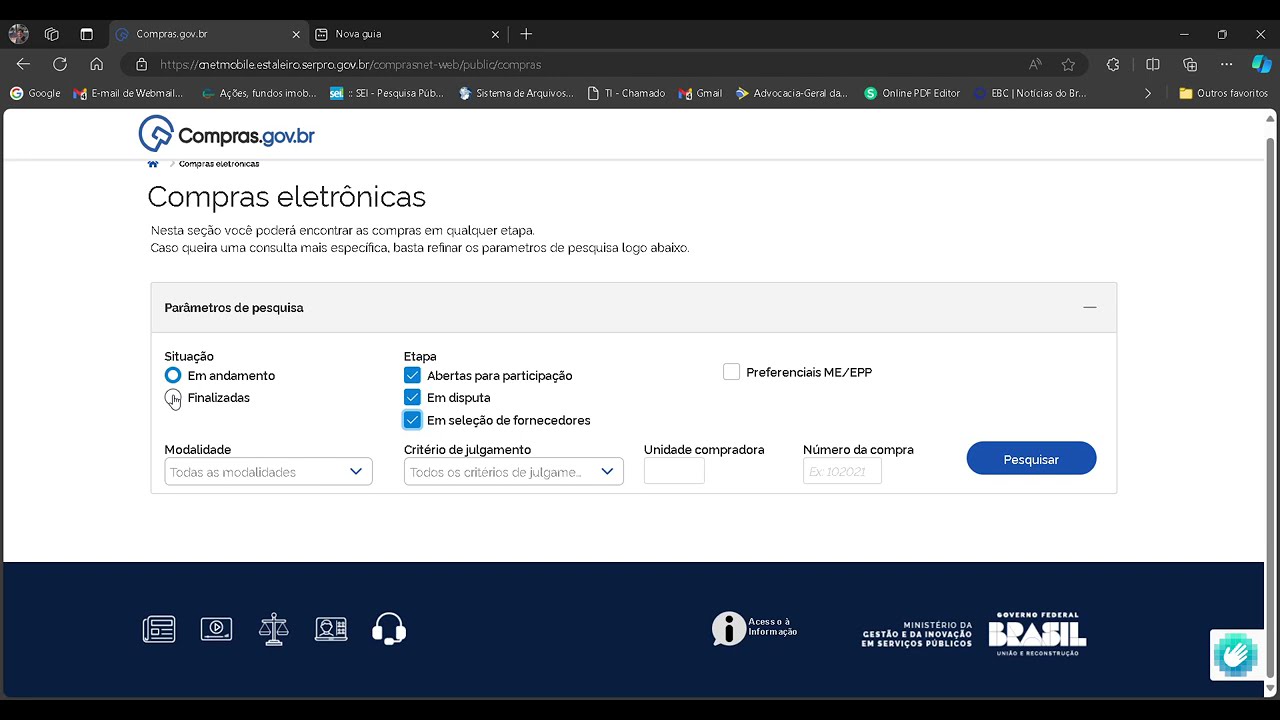Open the Modalidade dropdown
Image resolution: width=1280 pixels, height=720 pixels.
268,471
